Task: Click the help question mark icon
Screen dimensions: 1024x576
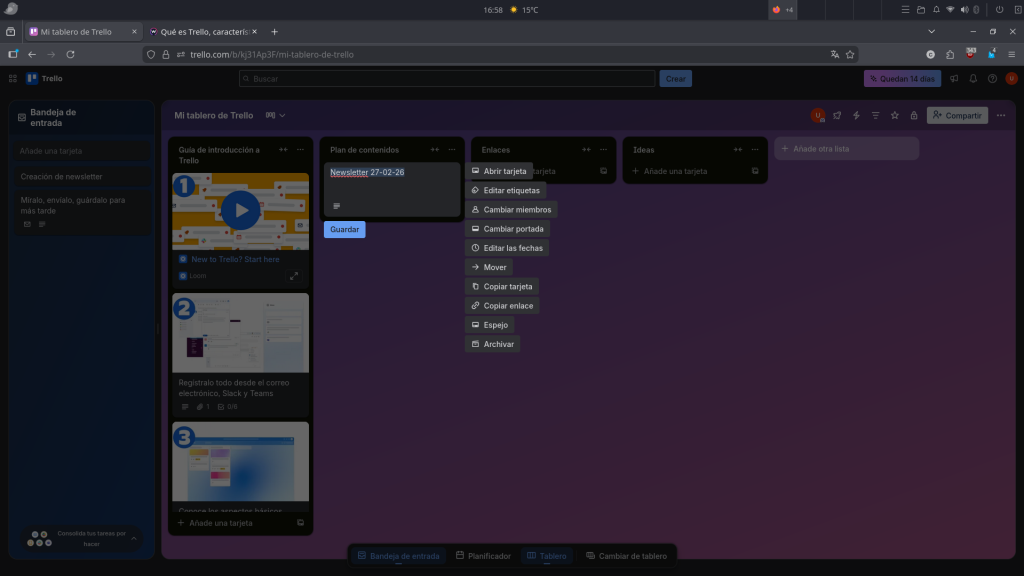Action: click(992, 79)
